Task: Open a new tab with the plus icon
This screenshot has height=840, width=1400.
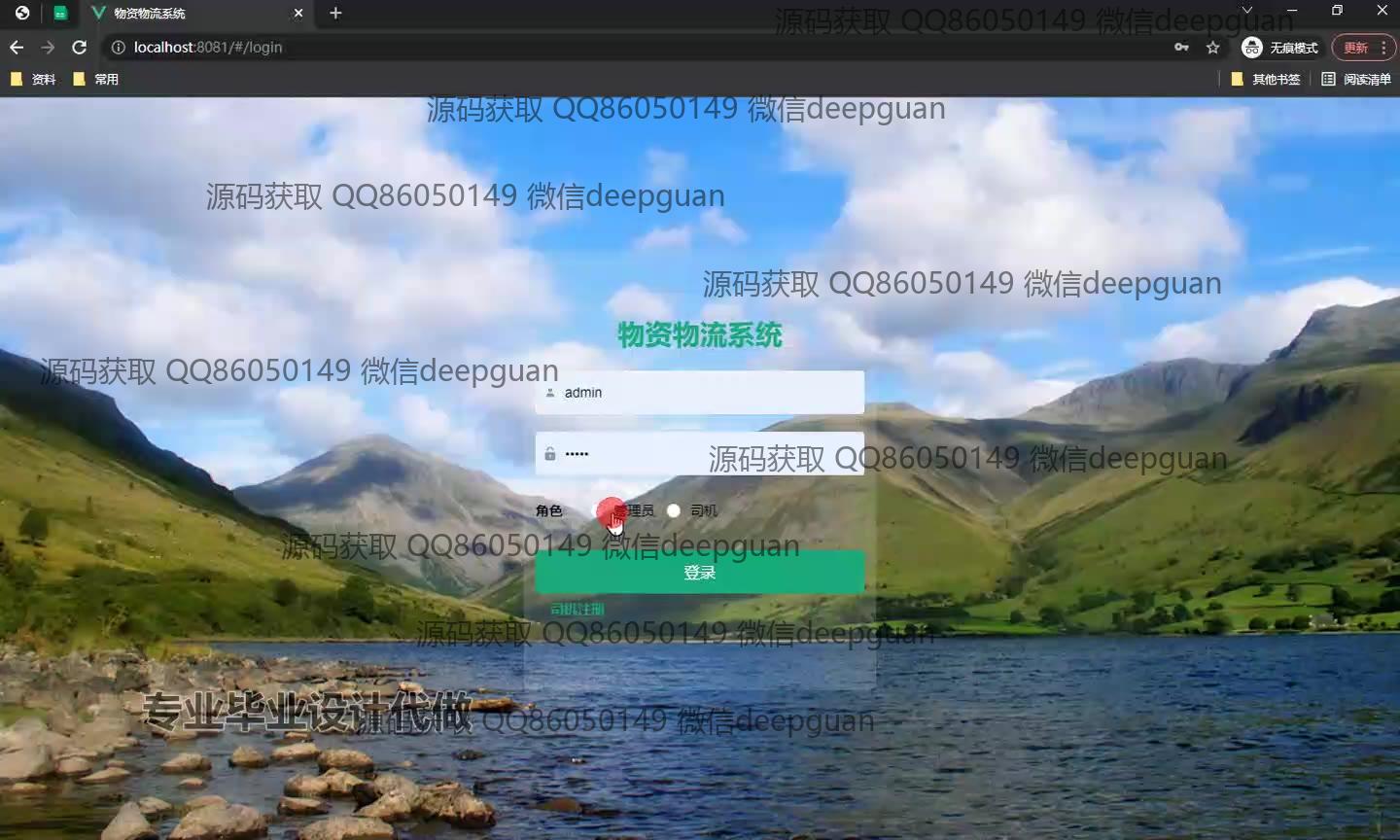Action: tap(335, 13)
